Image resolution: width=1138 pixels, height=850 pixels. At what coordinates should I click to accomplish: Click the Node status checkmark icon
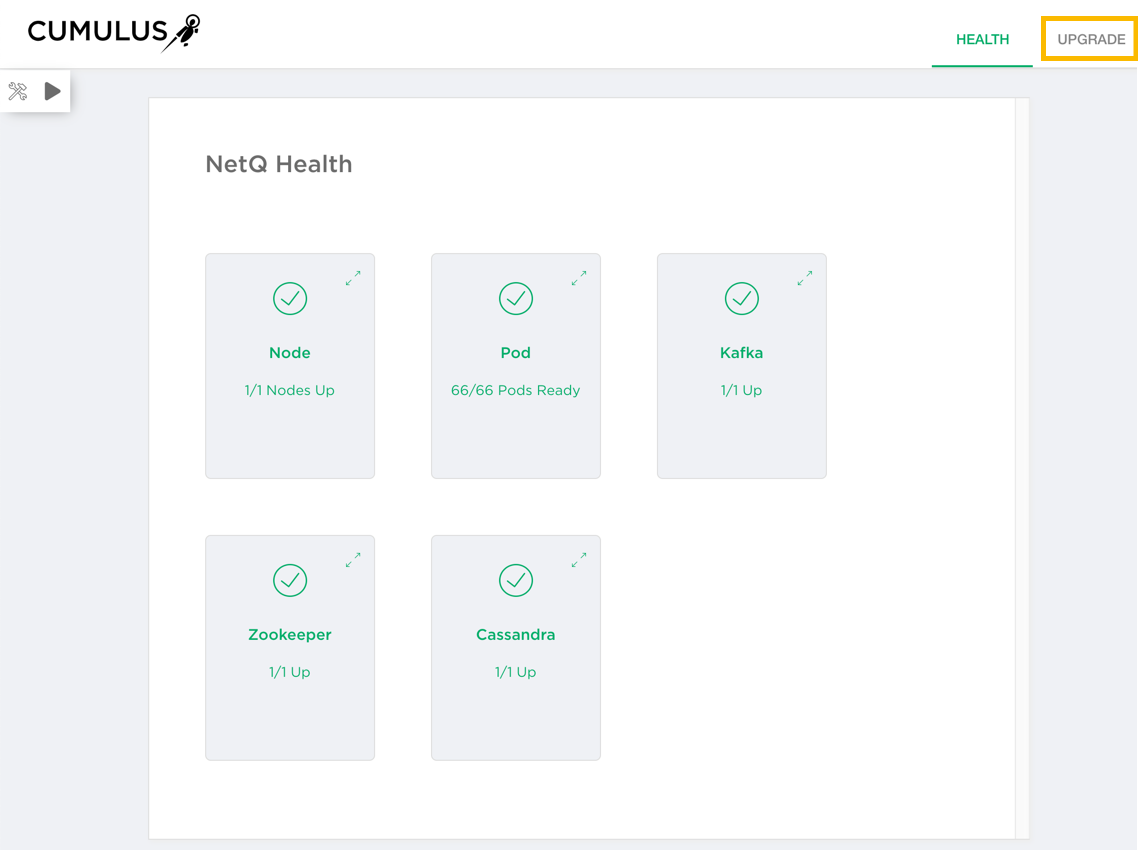point(290,298)
